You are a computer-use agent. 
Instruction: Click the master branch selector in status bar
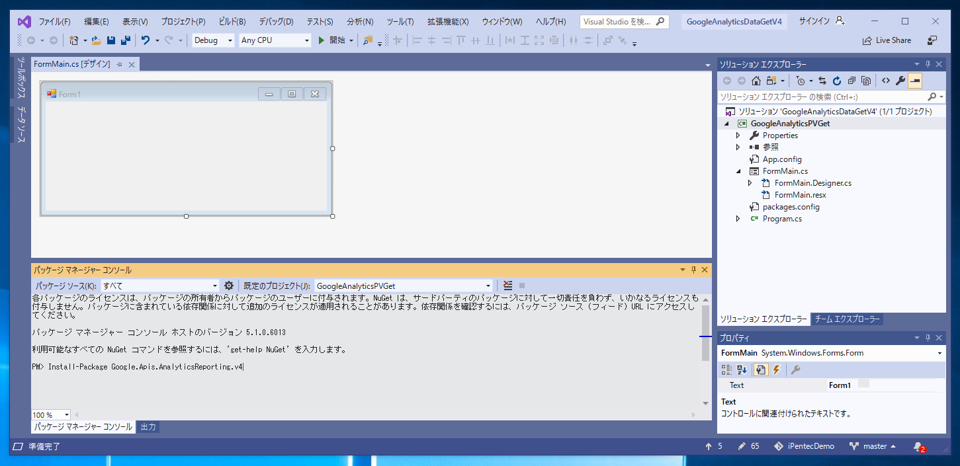(872, 446)
